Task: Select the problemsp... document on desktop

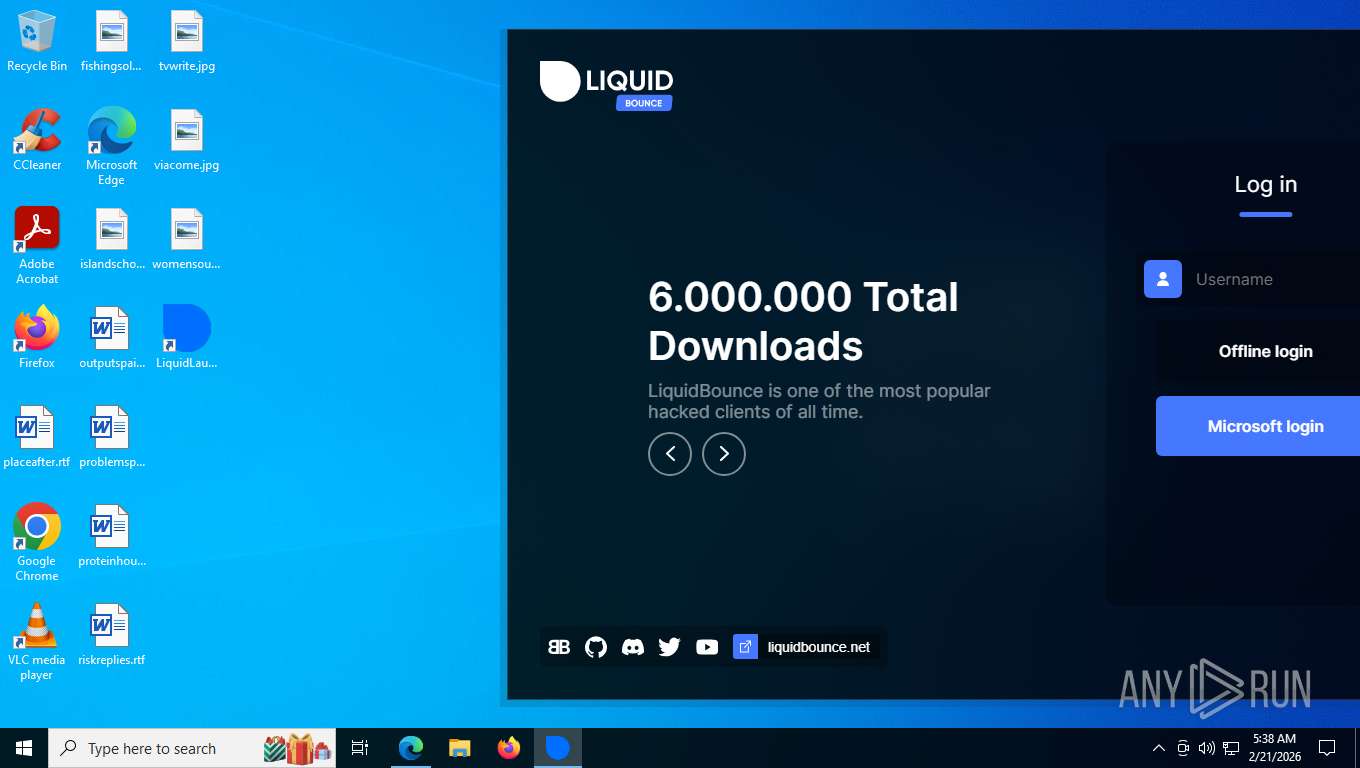Action: [111, 437]
